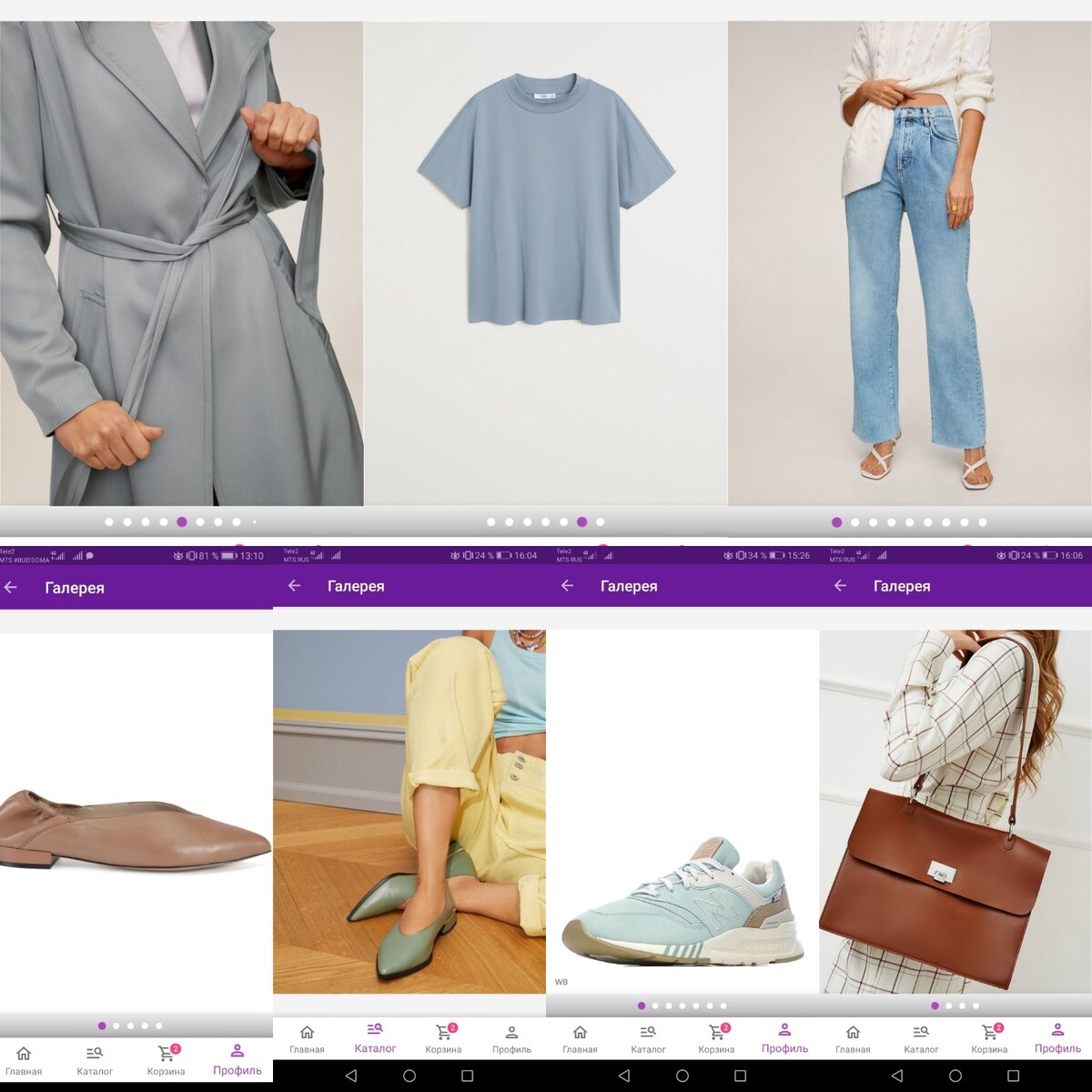Tap back arrow in the 16:06 gallery screen
Viewport: 1092px width, 1092px height.
(840, 585)
